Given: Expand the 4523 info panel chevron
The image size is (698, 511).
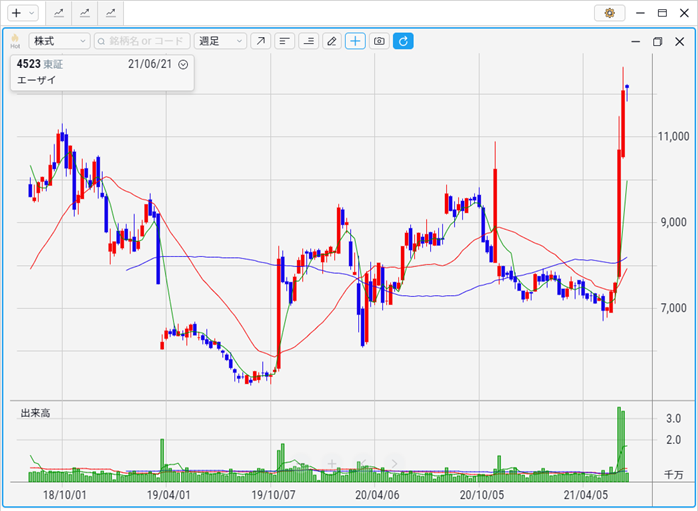Looking at the screenshot, I should click(x=183, y=65).
